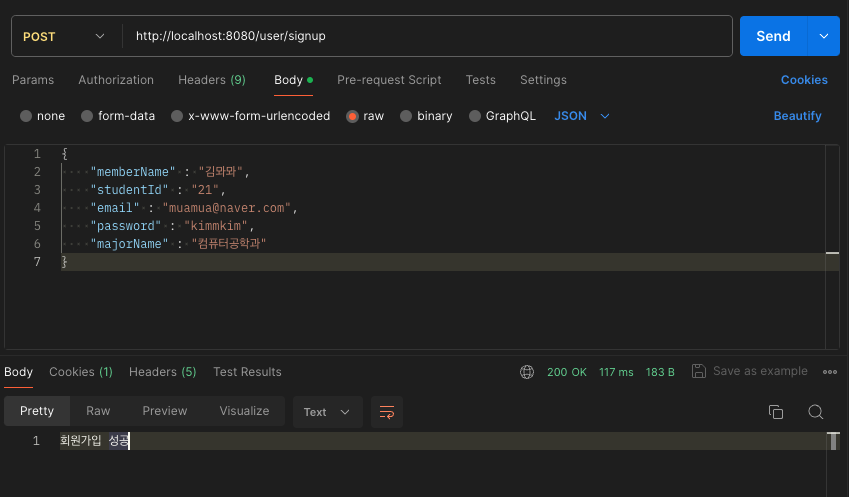Screen dimensions: 849x497
Task: Open the Cookies link
Action: tap(804, 80)
